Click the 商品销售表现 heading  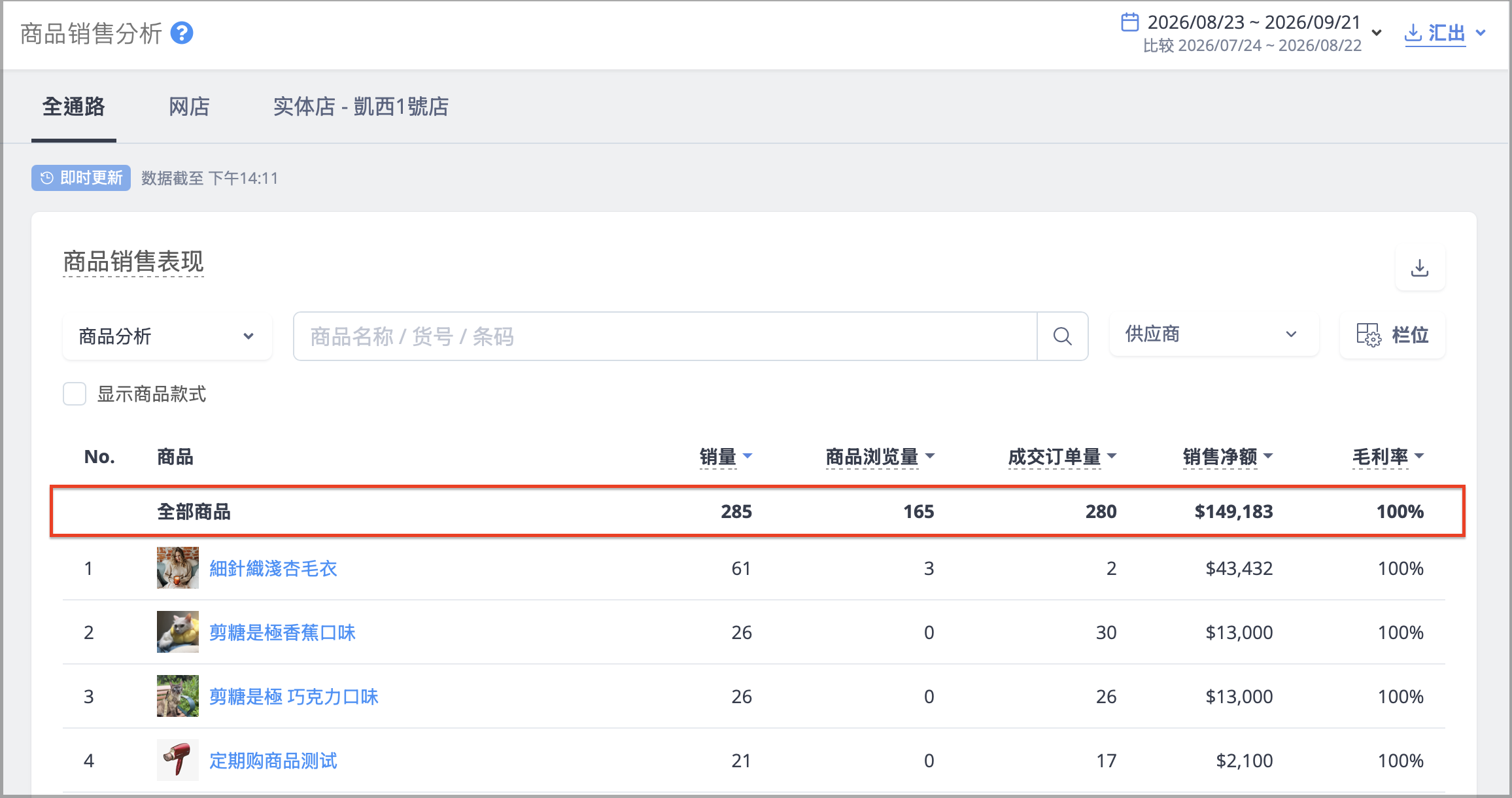coord(133,262)
